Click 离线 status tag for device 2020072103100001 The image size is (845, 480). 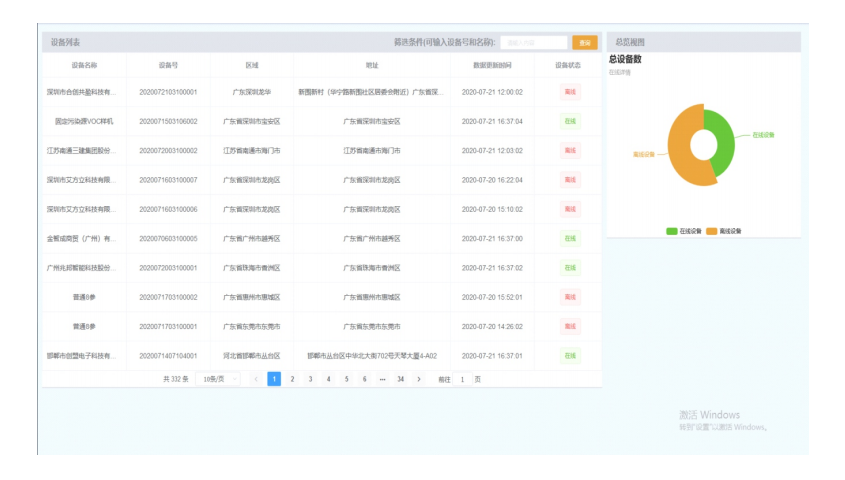point(569,92)
